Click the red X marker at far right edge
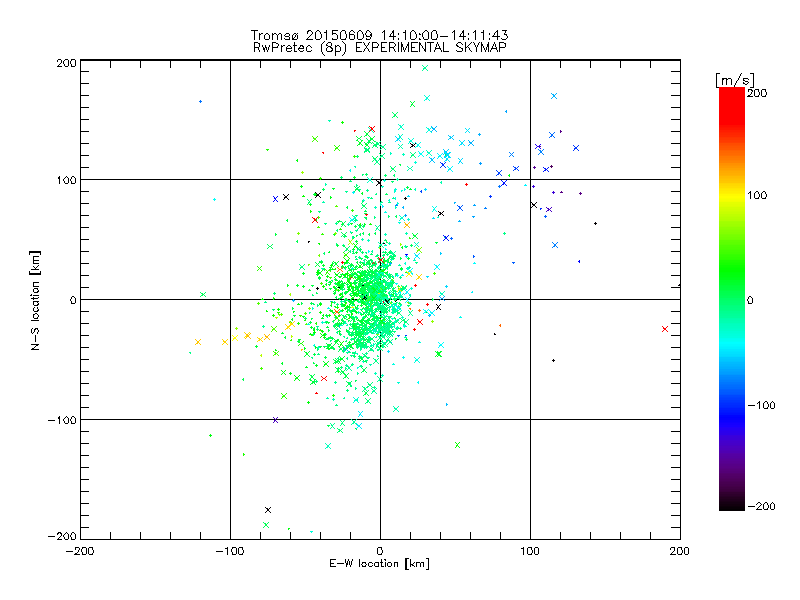The image size is (800, 600). [x=665, y=329]
